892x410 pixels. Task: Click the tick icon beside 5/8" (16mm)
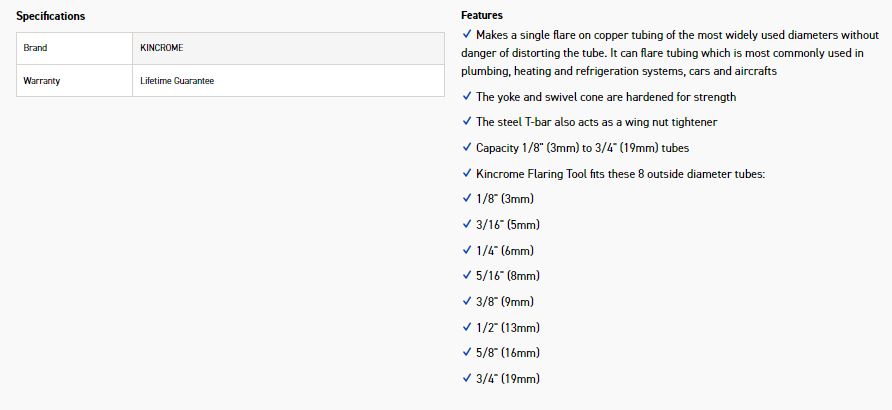[x=467, y=352]
